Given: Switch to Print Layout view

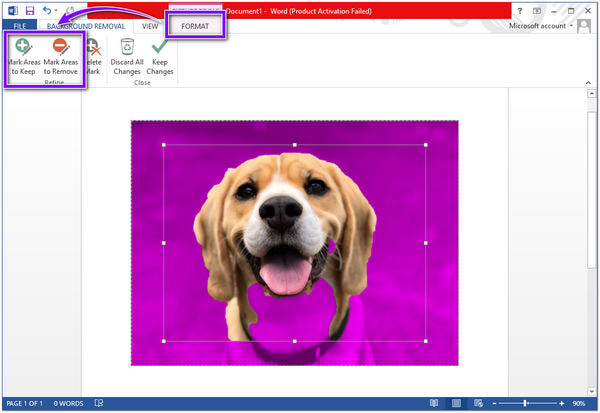Looking at the screenshot, I should point(456,403).
